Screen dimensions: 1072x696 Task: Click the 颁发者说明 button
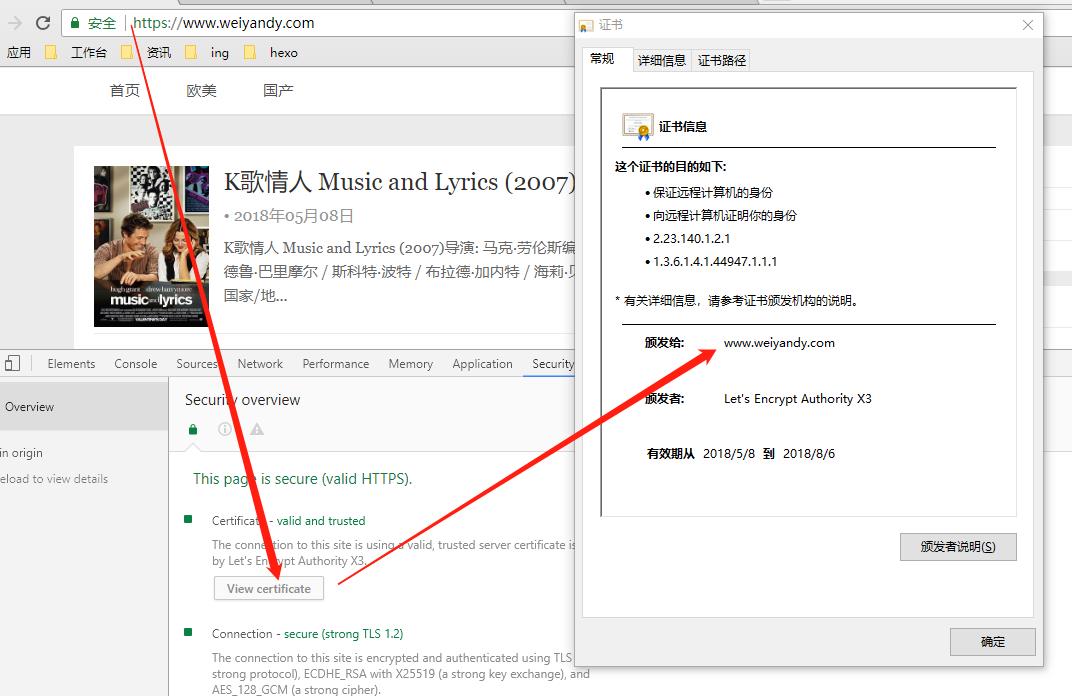958,547
